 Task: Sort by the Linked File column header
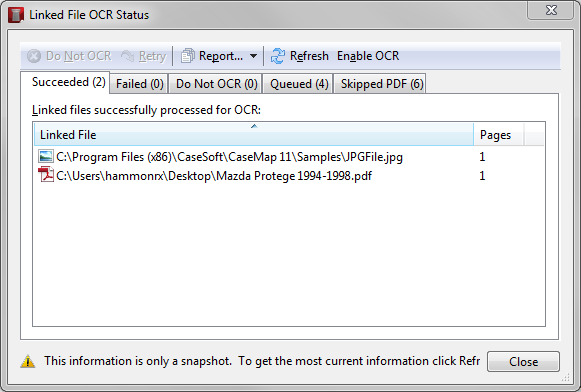(254, 134)
